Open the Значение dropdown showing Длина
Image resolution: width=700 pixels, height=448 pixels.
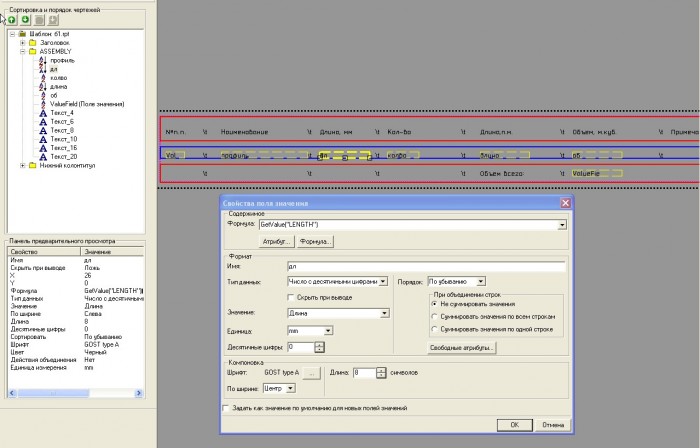click(x=384, y=313)
